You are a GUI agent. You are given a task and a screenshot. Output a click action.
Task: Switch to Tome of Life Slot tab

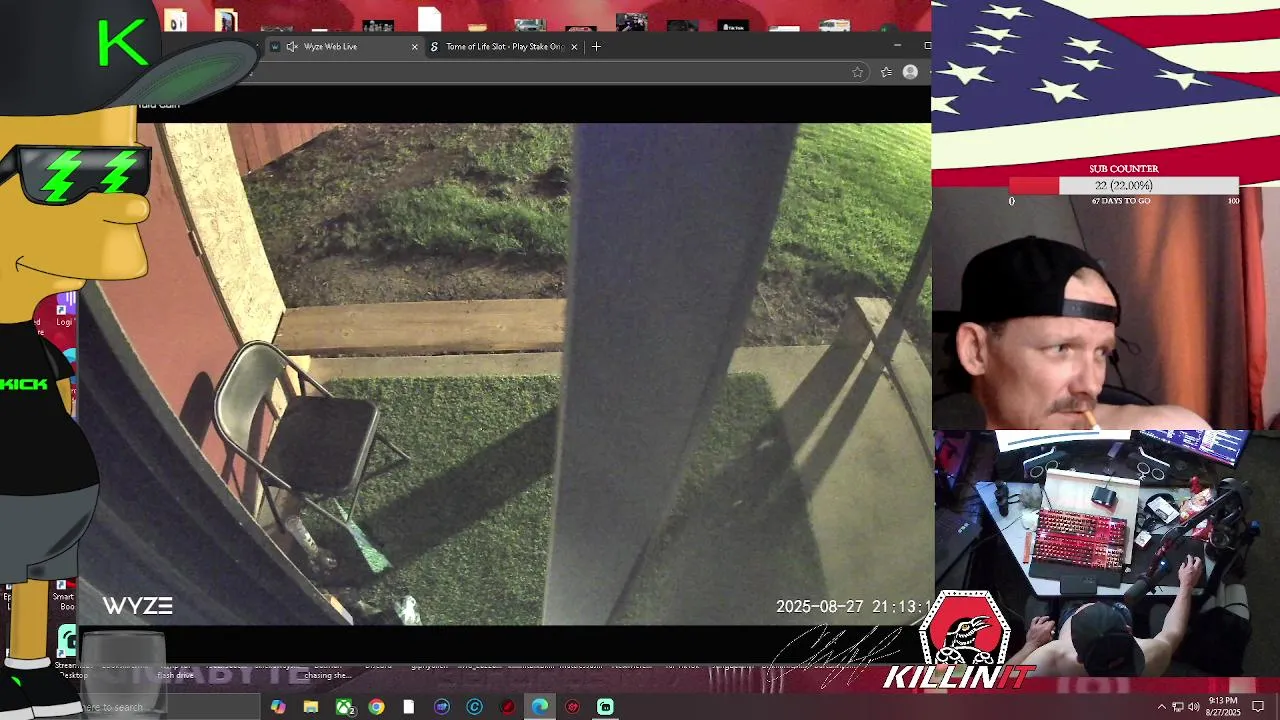pos(504,46)
